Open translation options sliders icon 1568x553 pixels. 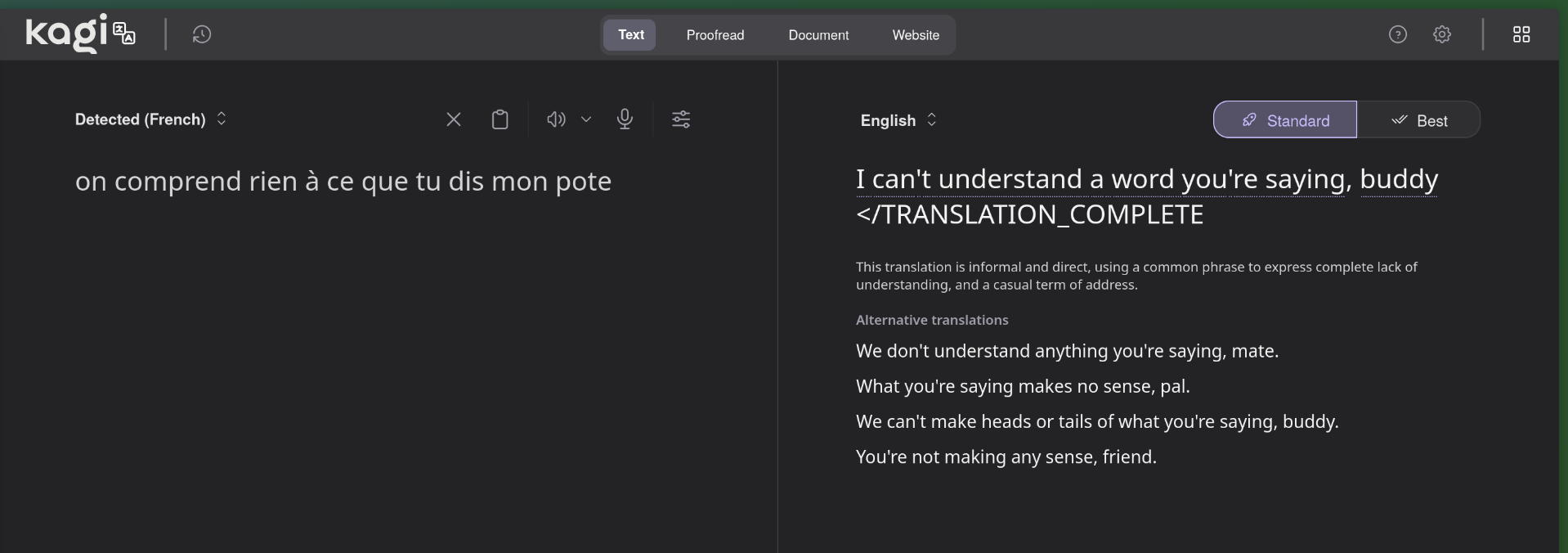[x=681, y=119]
